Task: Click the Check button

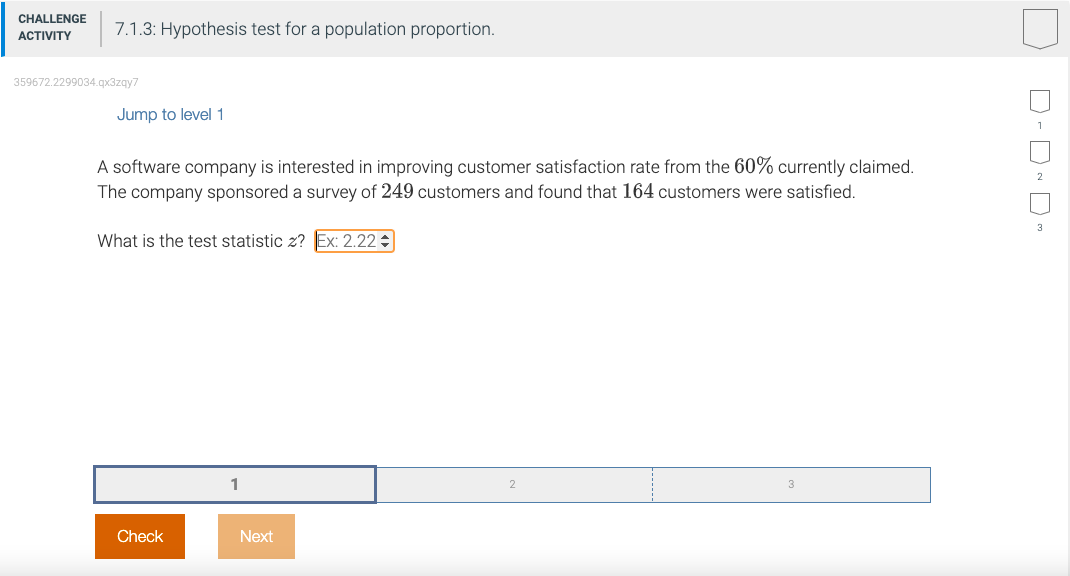Action: point(139,536)
